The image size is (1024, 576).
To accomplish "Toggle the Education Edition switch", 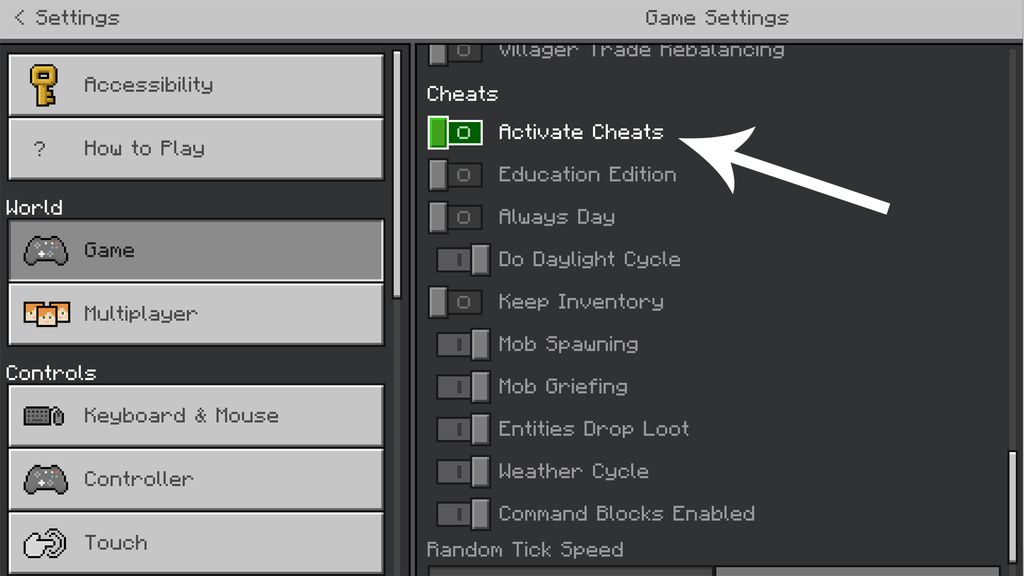I will (x=455, y=175).
